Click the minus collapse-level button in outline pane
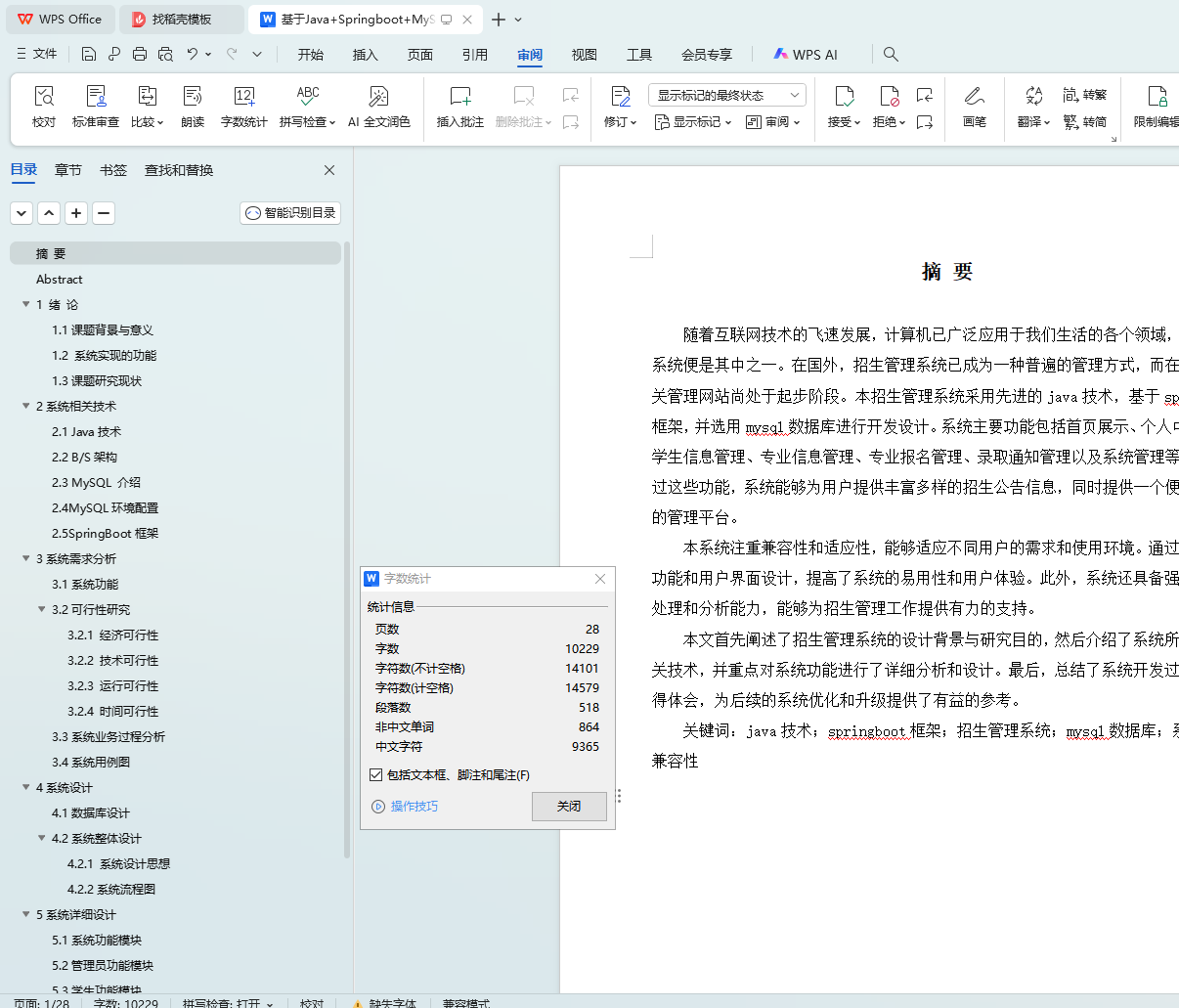Viewport: 1179px width, 1008px height. [x=104, y=212]
